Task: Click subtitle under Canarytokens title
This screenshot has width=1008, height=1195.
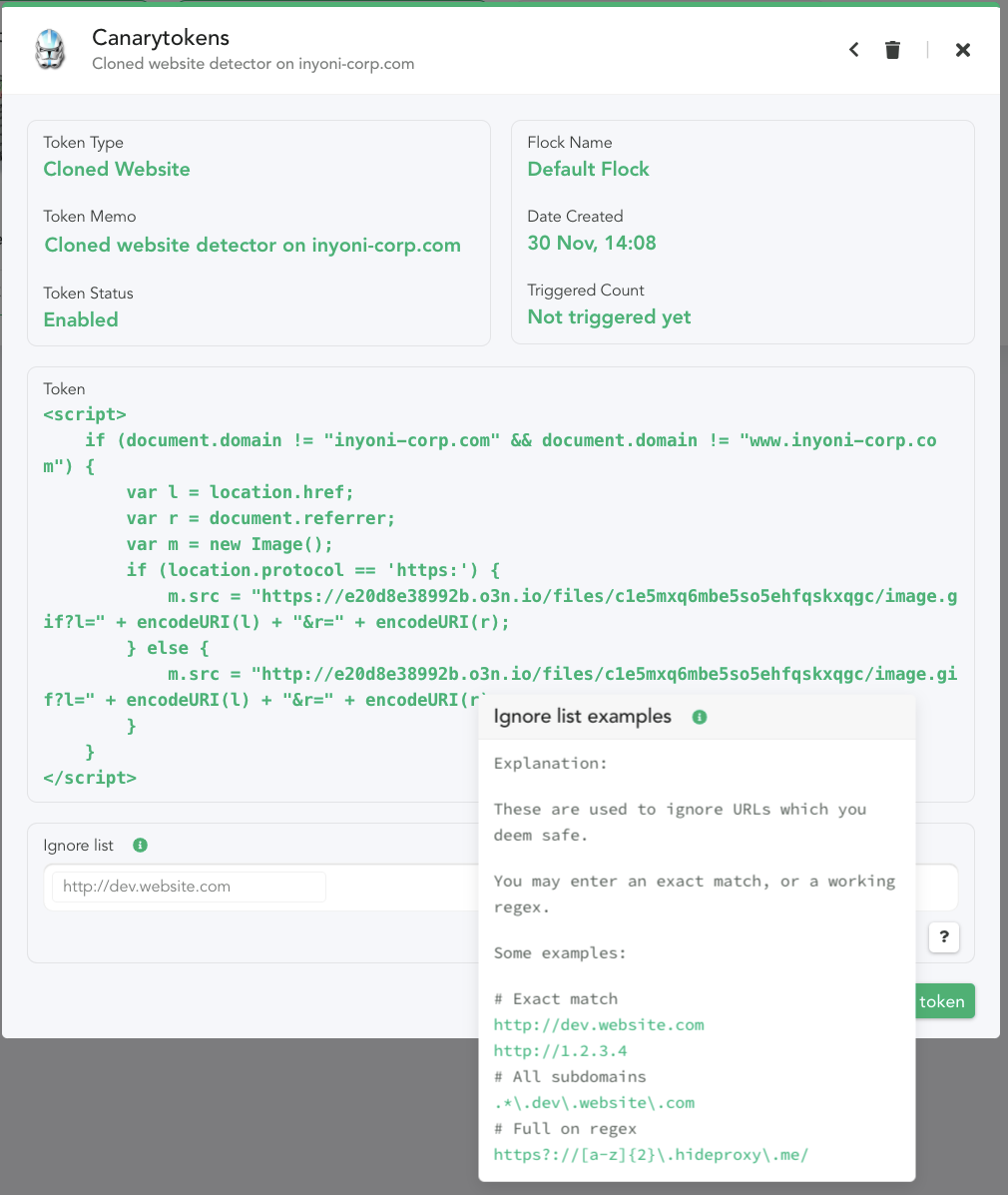Action: 252,64
